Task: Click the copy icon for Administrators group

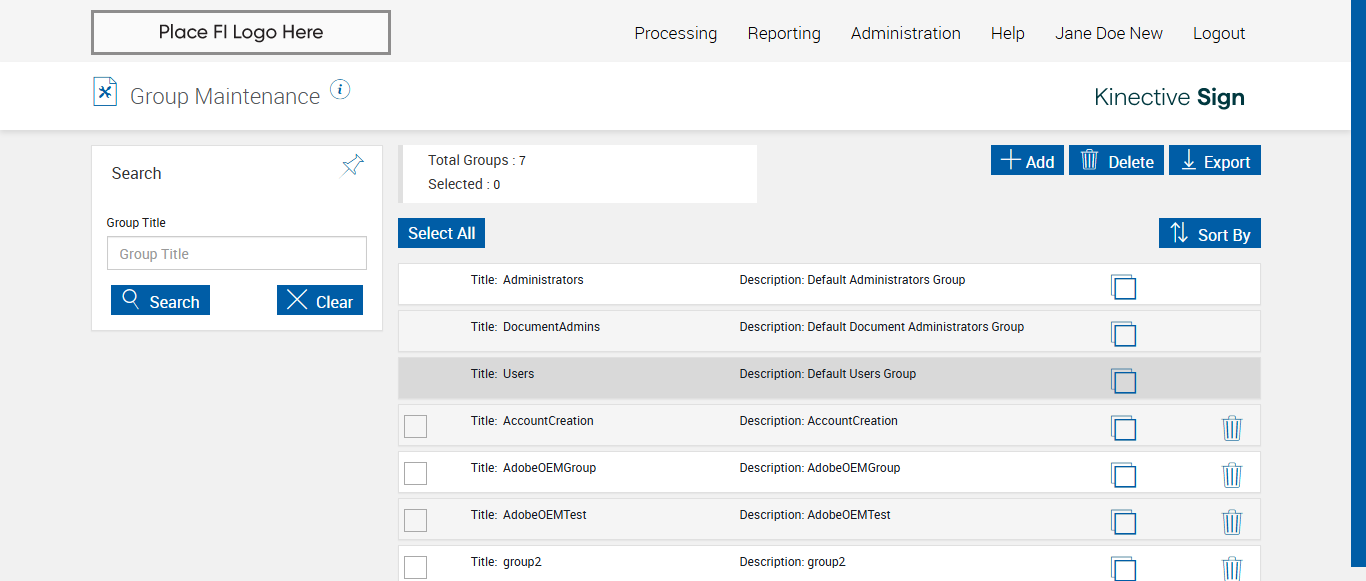Action: pyautogui.click(x=1123, y=286)
